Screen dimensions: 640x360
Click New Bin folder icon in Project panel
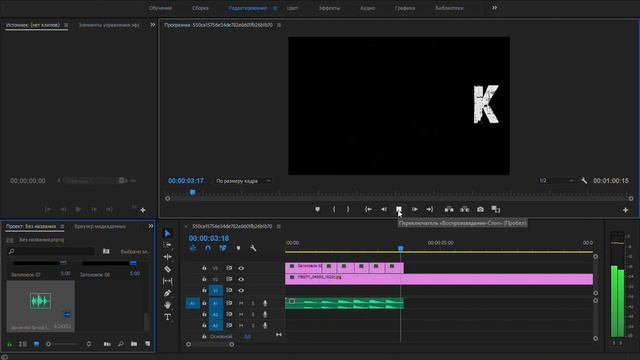pos(134,344)
